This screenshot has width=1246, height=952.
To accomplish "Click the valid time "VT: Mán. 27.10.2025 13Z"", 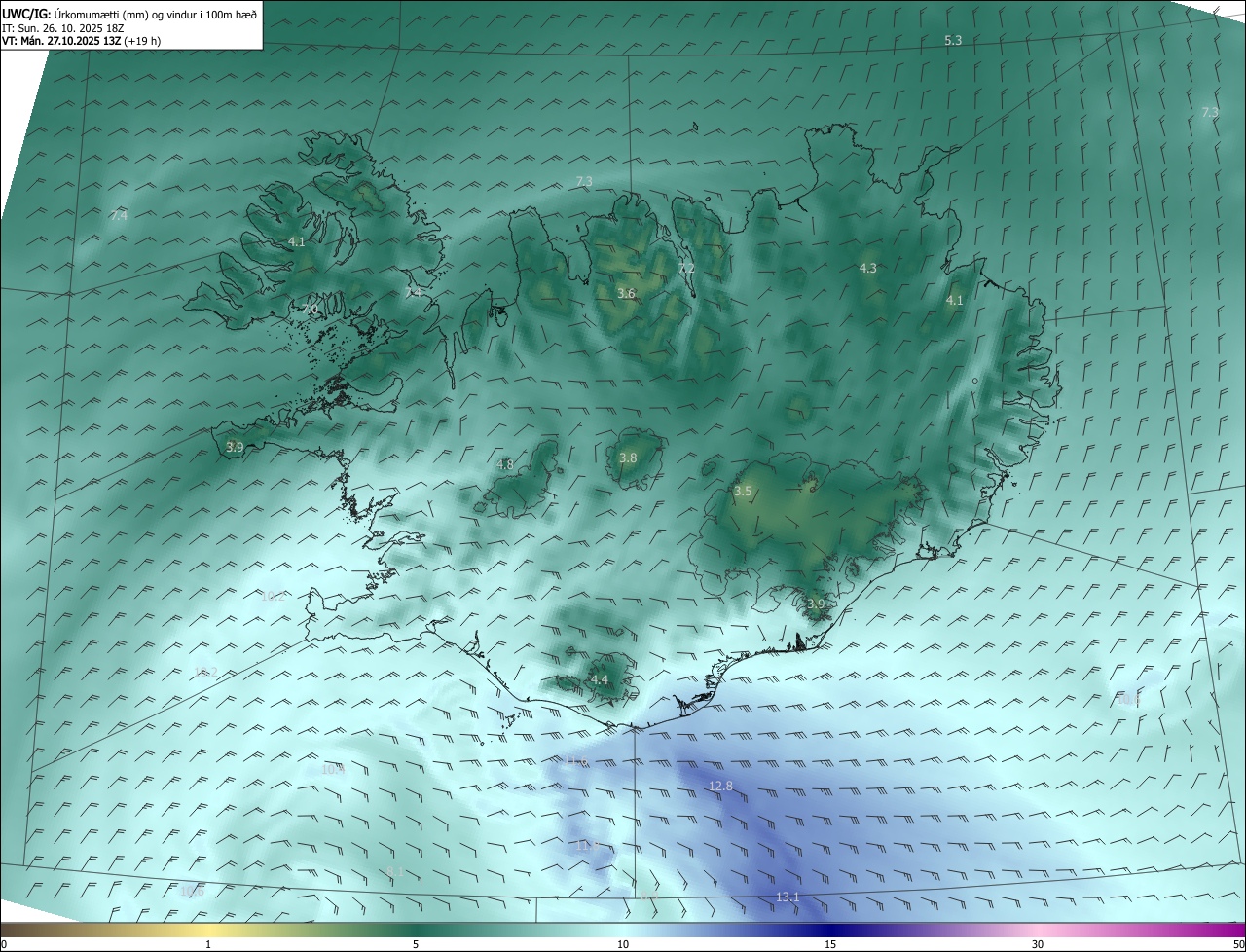I will click(x=61, y=41).
